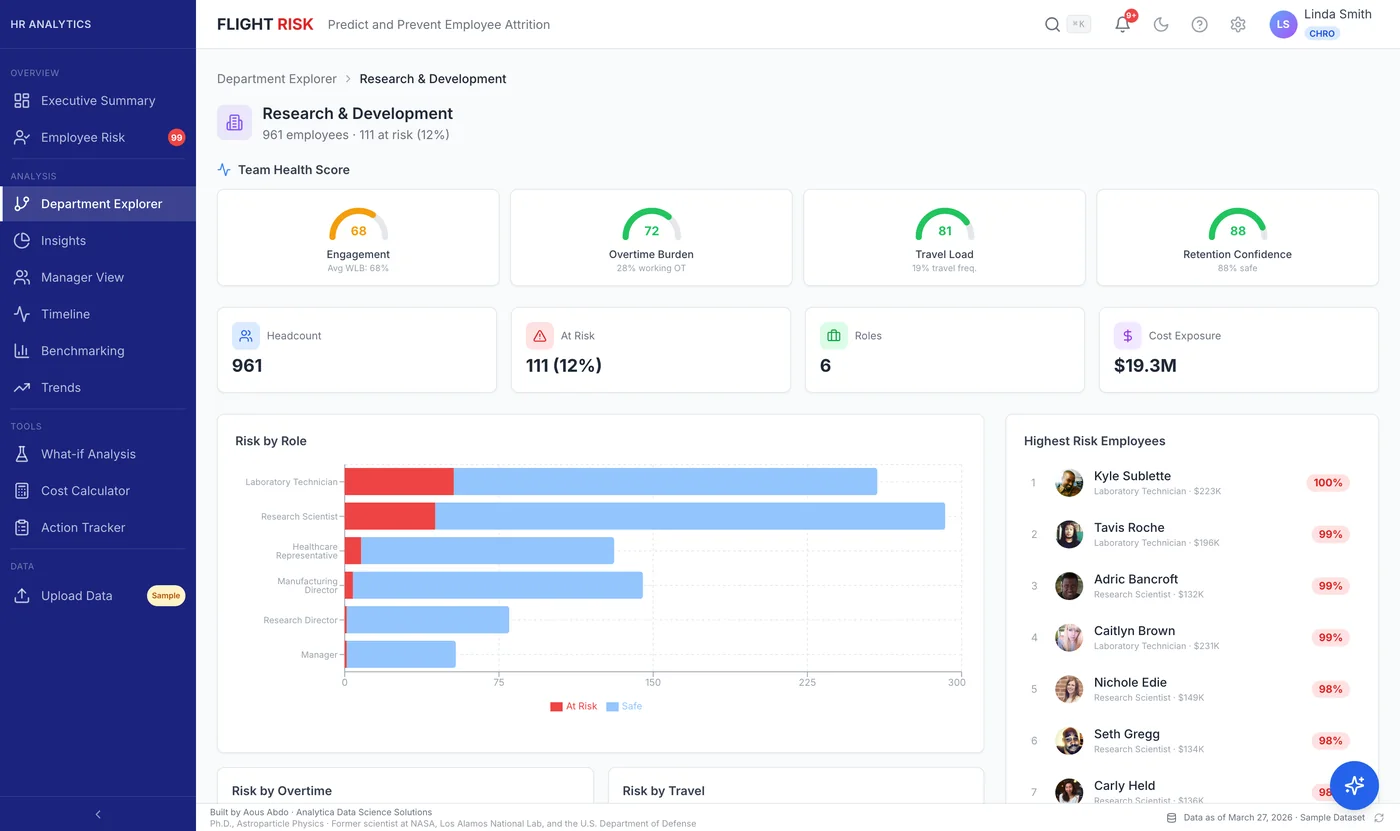Collapse the sidebar with chevron
Viewport: 1400px width, 831px height.
[98, 814]
